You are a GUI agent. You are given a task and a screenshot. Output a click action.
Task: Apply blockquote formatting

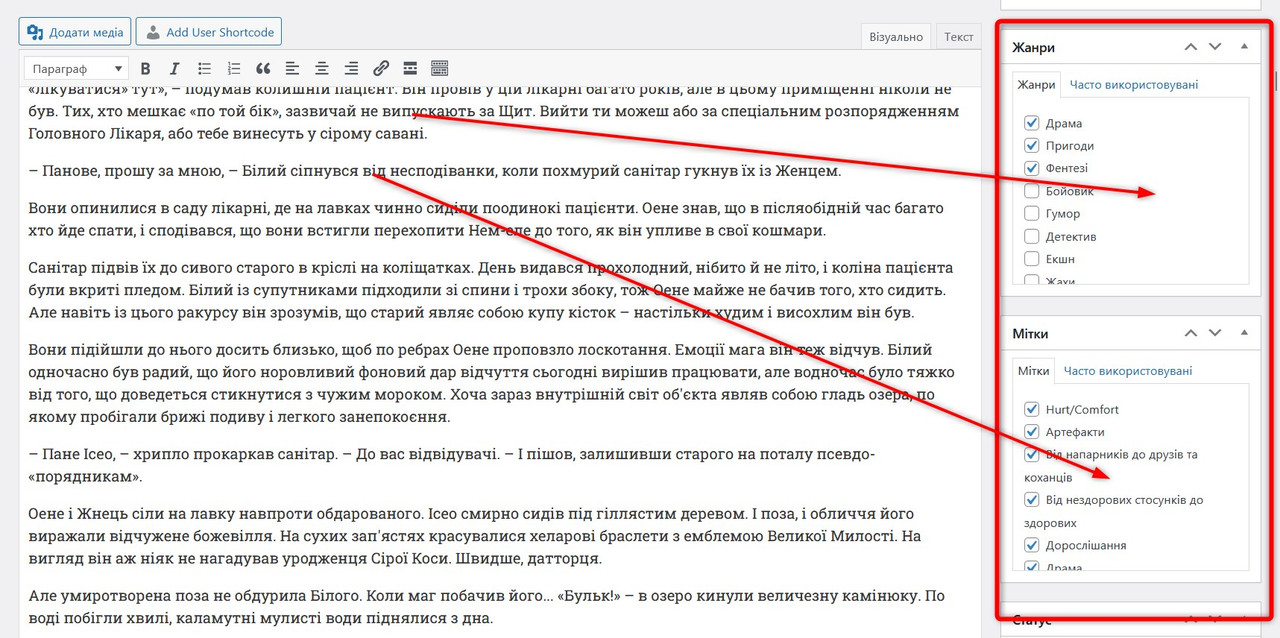[x=263, y=69]
